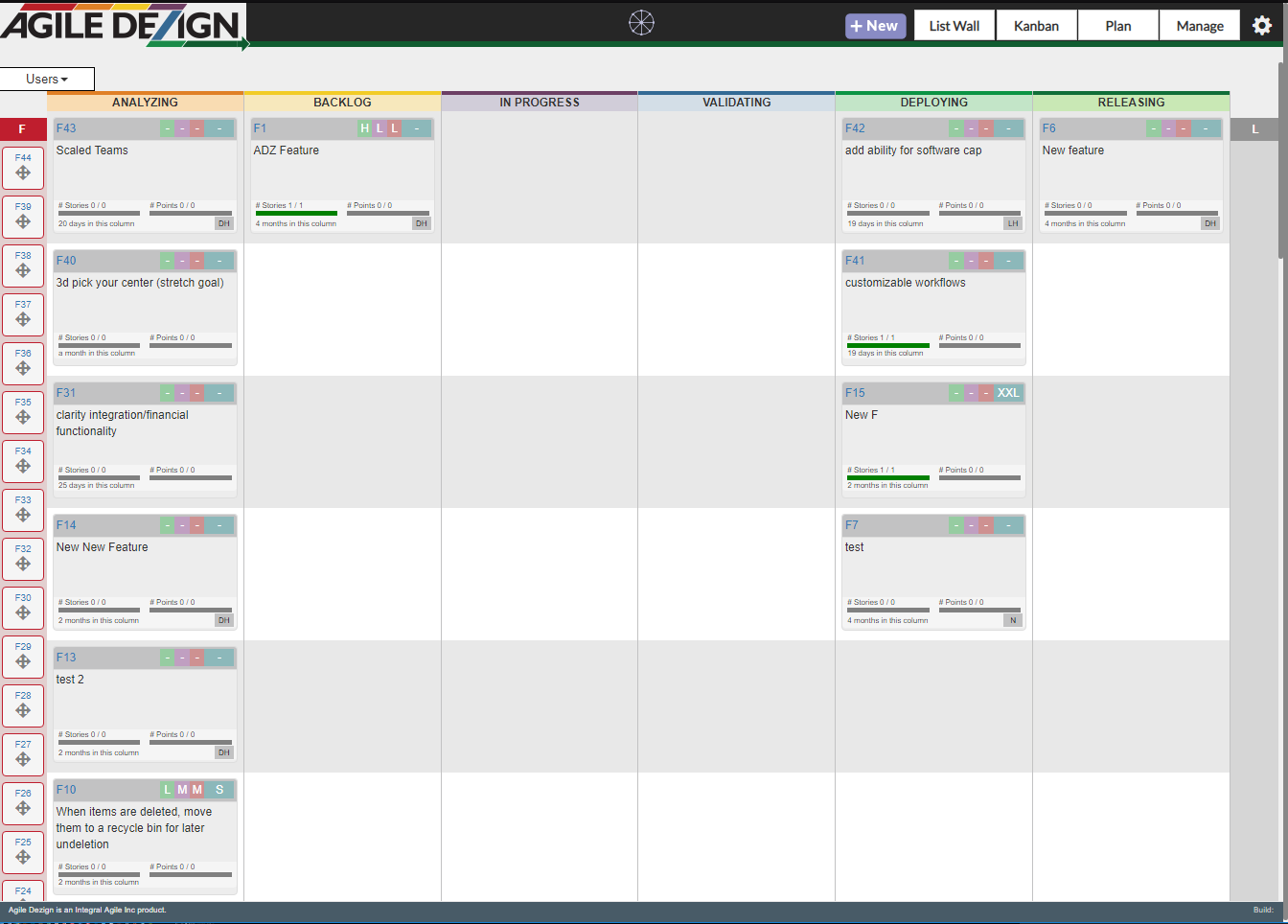Select the move handle on F36
The width and height of the screenshot is (1288, 924).
(x=23, y=369)
